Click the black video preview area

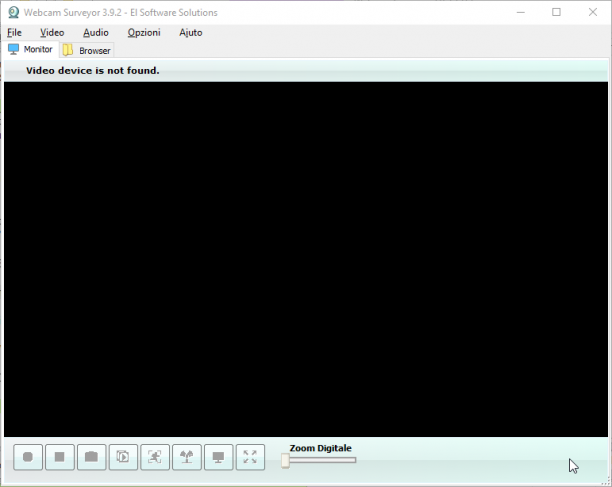(306, 259)
